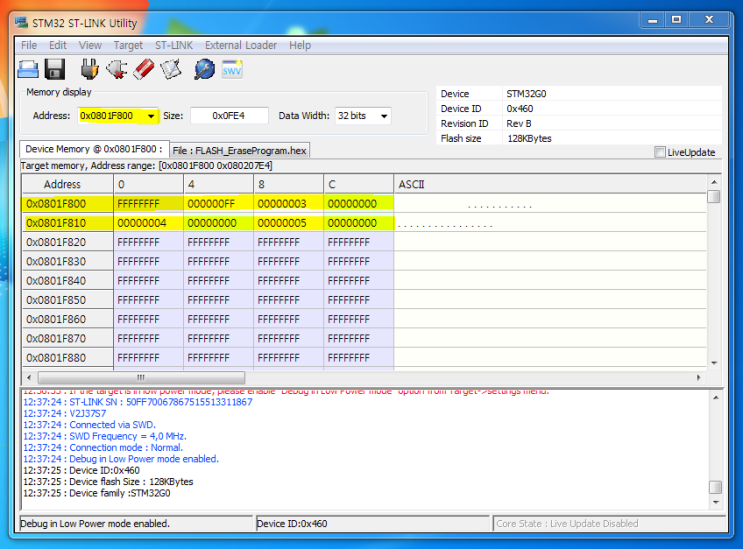Expand the Address dropdown
This screenshot has height=549, width=743.
[x=151, y=116]
